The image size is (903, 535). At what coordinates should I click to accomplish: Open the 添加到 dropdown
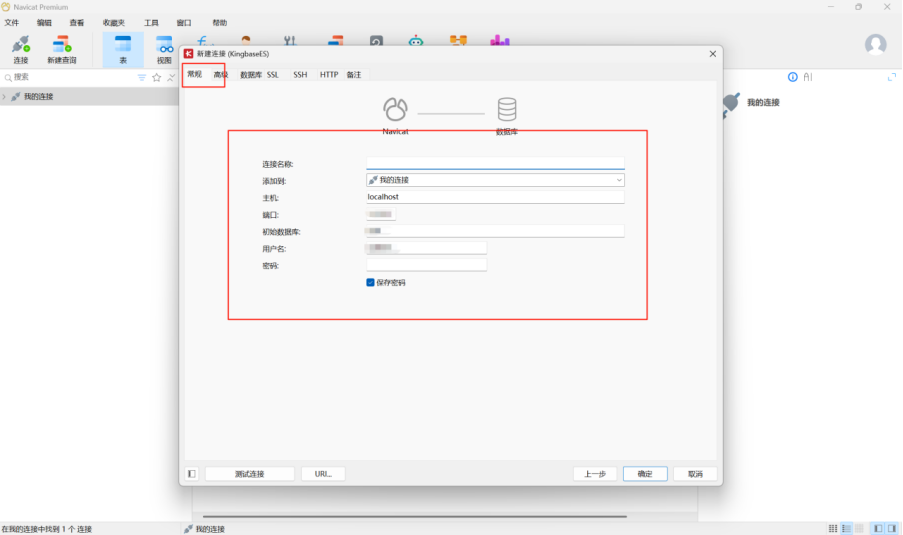click(495, 180)
